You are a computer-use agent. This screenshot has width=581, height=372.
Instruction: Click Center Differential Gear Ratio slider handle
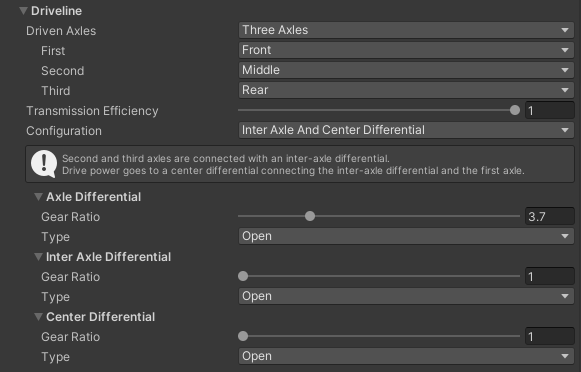[x=243, y=336]
